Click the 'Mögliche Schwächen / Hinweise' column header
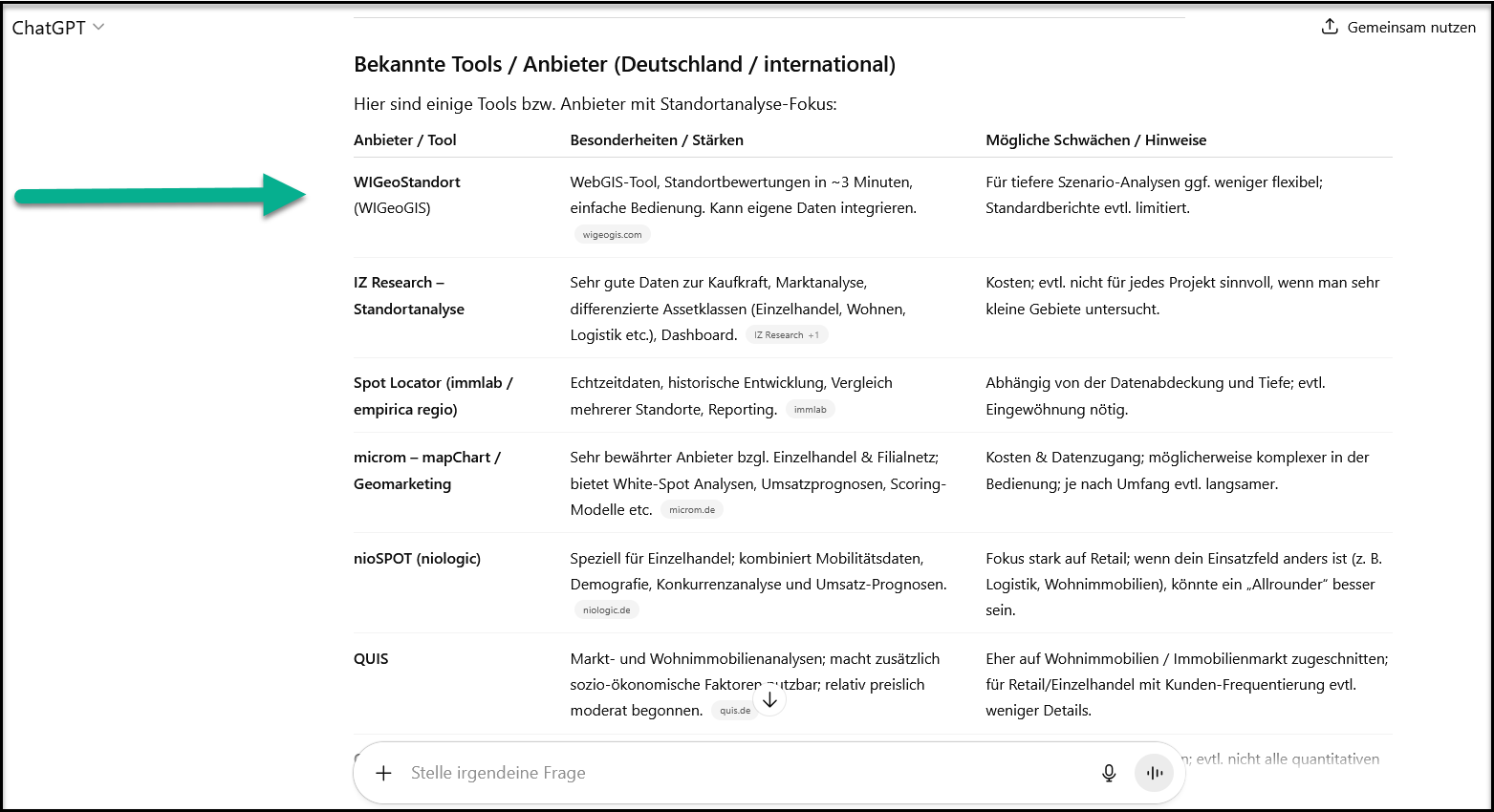Viewport: 1494px width, 812px height. coord(1095,139)
